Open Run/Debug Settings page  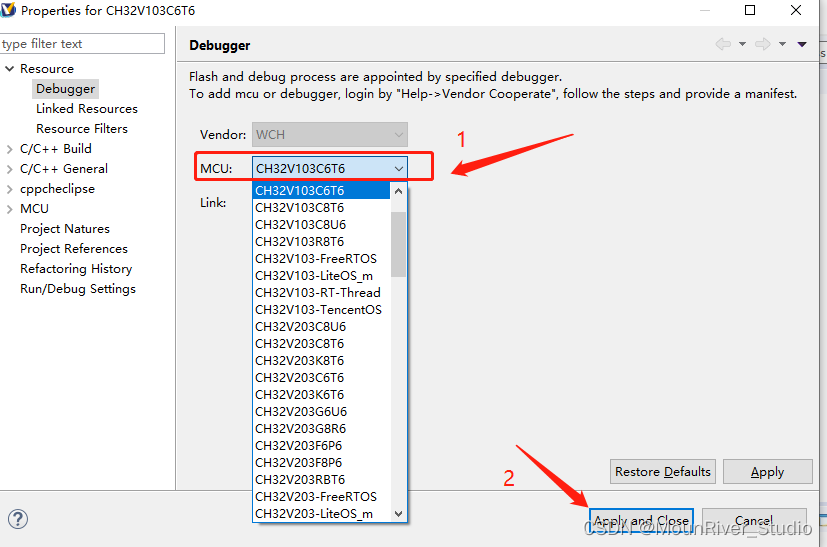[78, 289]
